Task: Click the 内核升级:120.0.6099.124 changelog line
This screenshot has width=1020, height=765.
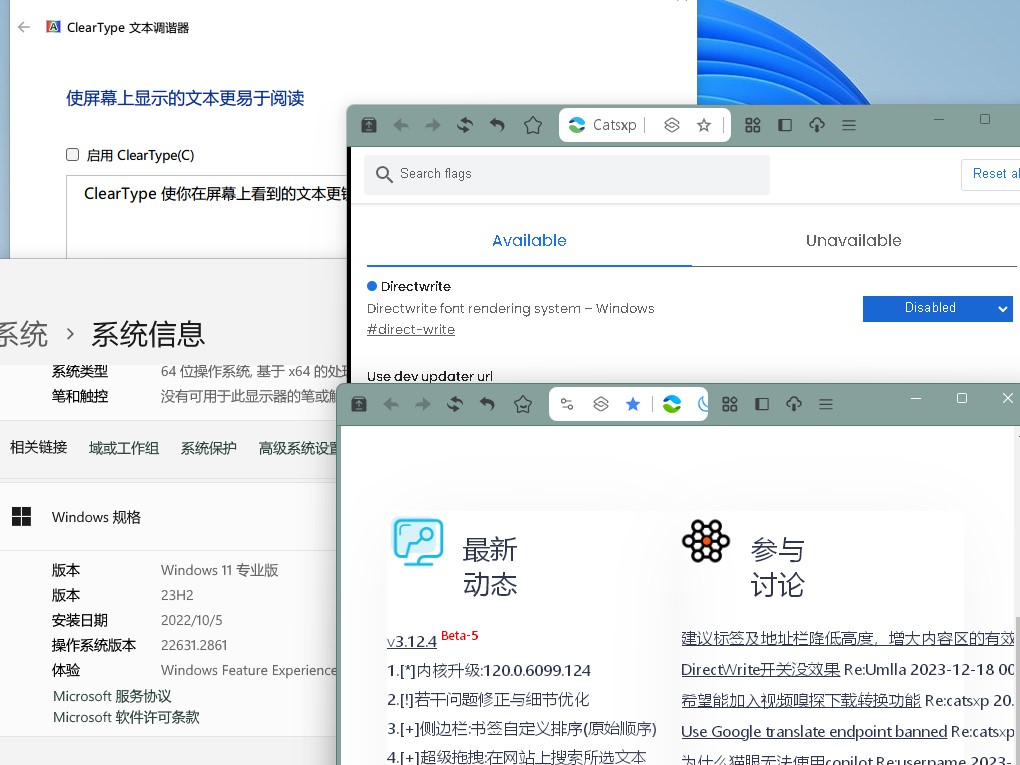Action: click(x=489, y=671)
